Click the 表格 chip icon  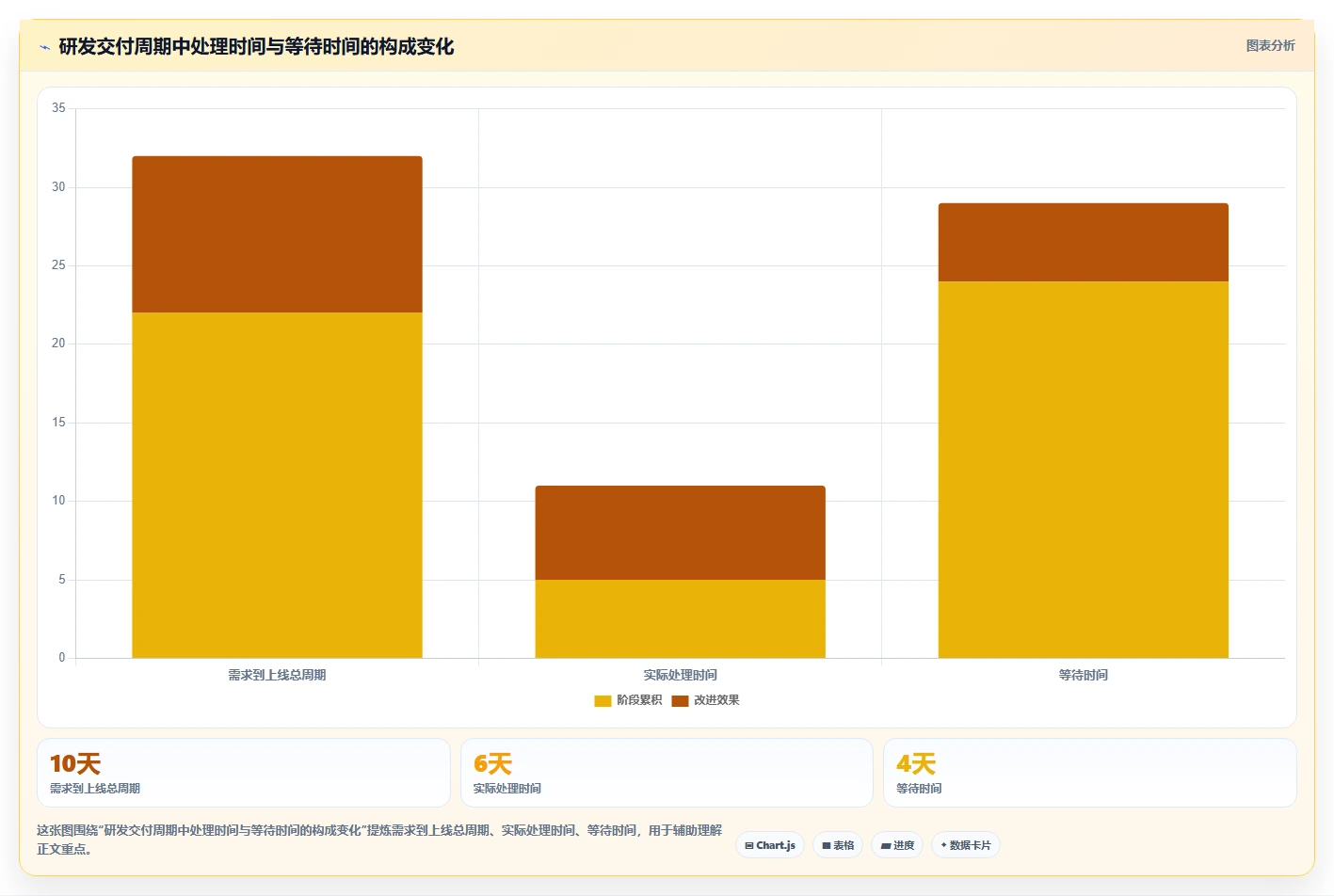[x=826, y=846]
